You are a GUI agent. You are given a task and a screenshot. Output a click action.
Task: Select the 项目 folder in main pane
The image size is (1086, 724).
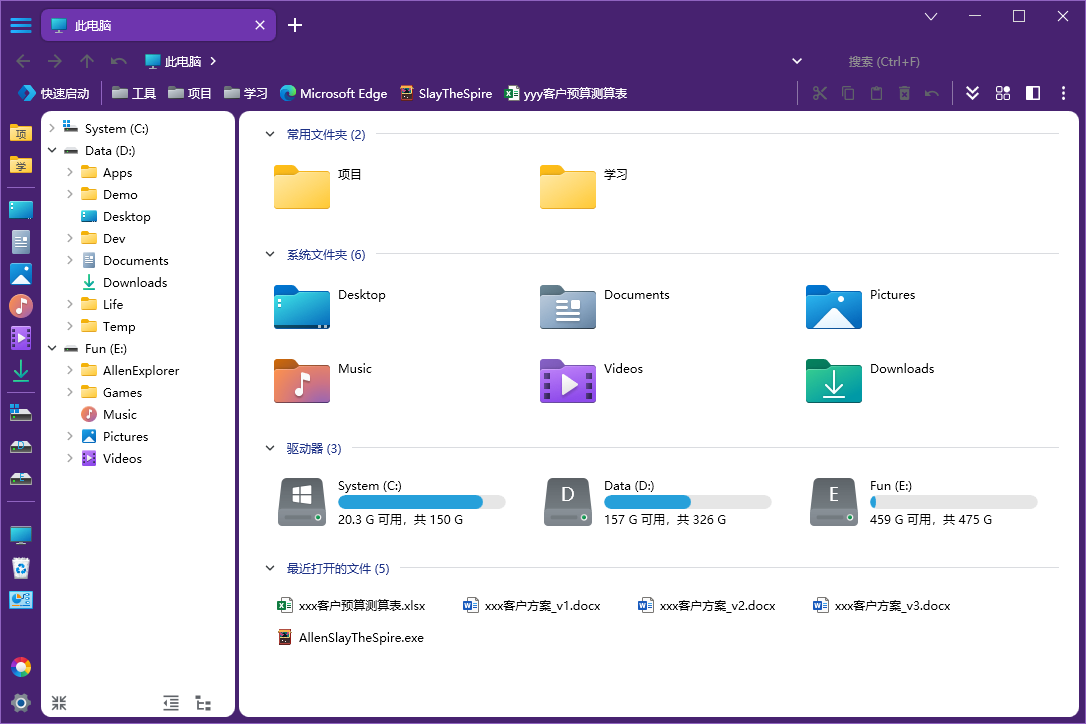(318, 186)
